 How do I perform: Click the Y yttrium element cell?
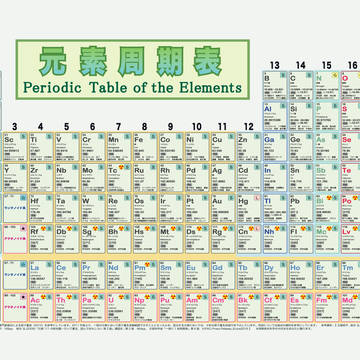(x=15, y=178)
